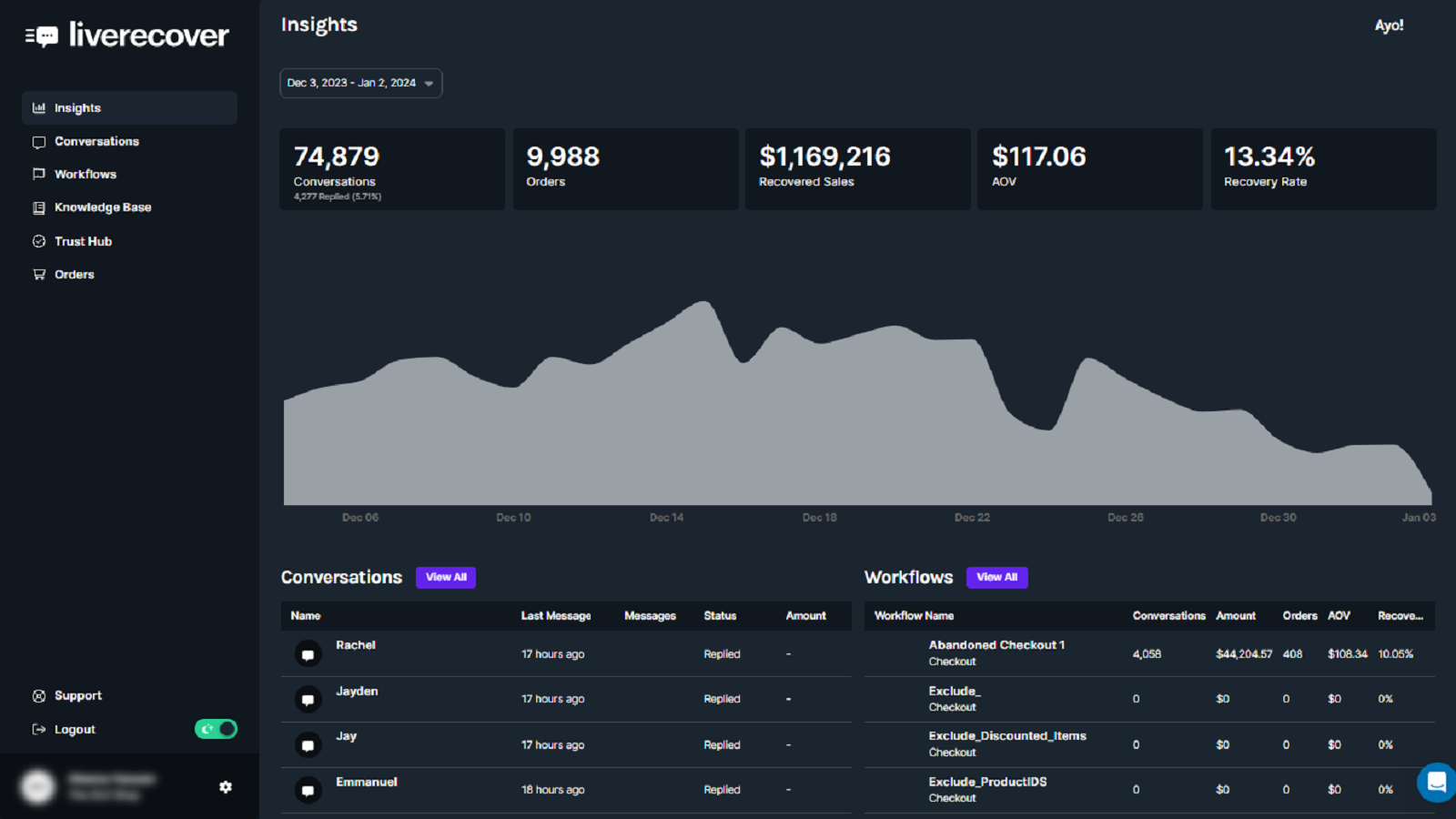Click the settings gear icon in sidebar

point(226,787)
